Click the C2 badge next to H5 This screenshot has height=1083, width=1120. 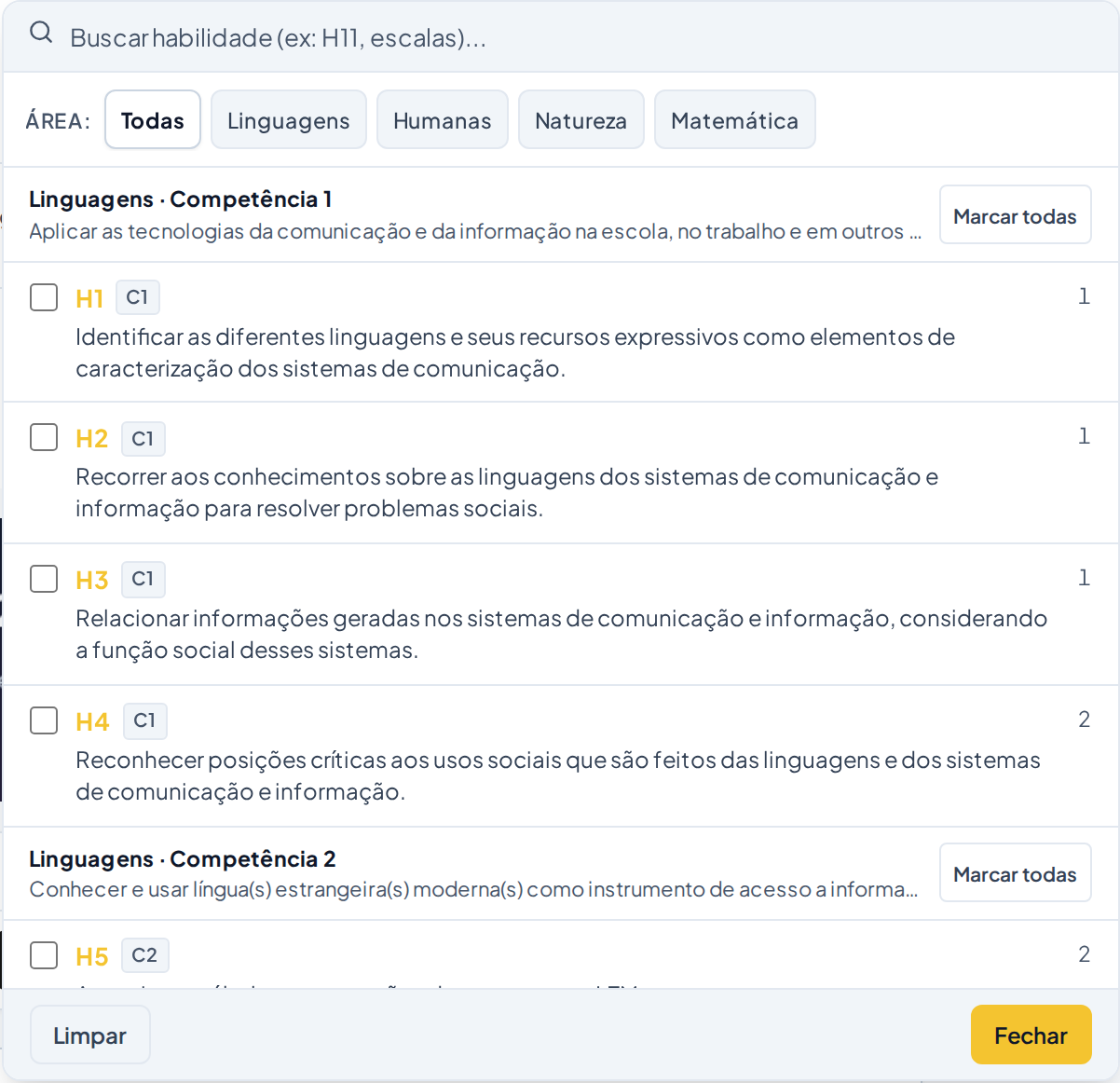pos(145,955)
